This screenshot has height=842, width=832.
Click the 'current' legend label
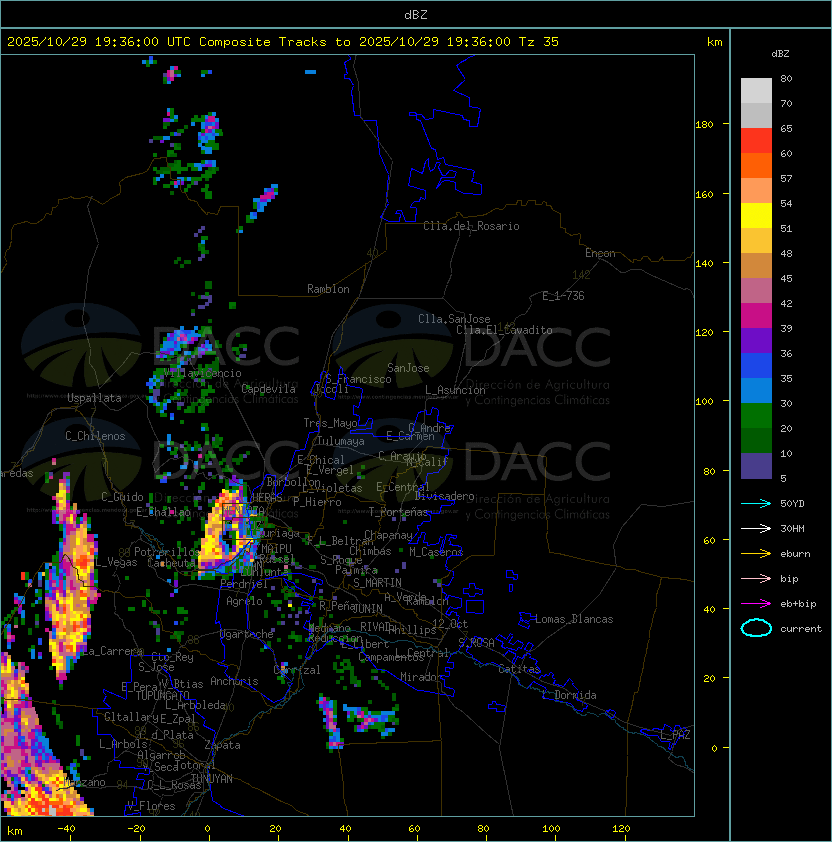pyautogui.click(x=801, y=629)
